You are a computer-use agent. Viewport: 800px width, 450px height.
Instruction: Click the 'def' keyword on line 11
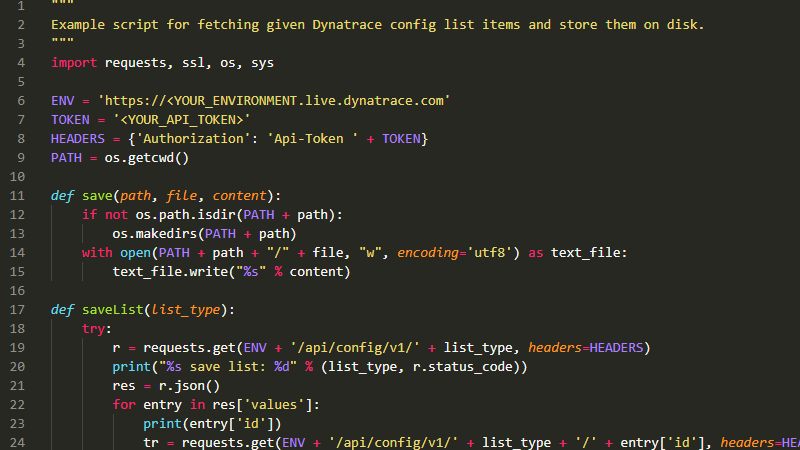point(62,196)
